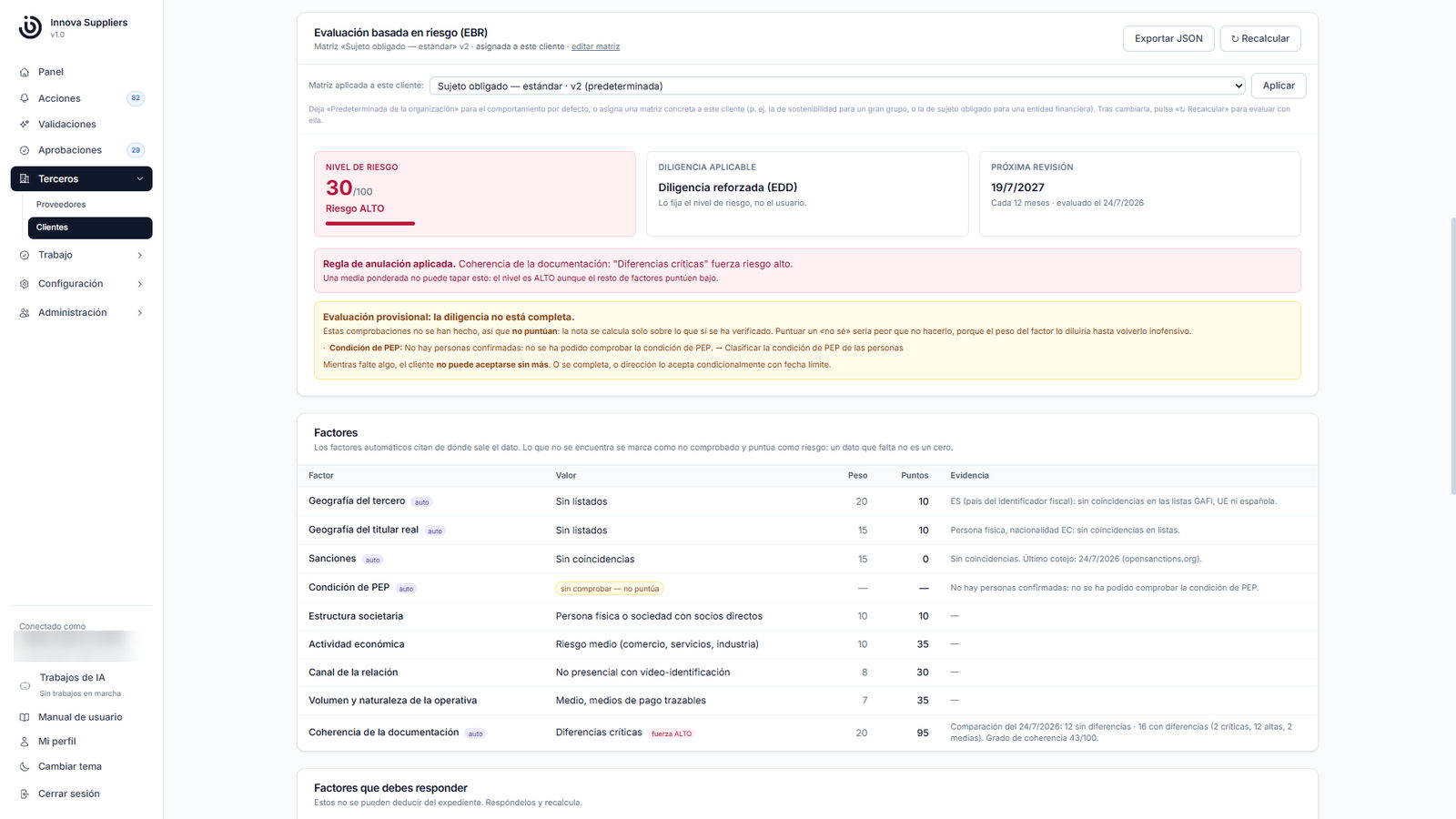The height and width of the screenshot is (819, 1456).
Task: Click 'No presencial con vídeo-identificación' value
Action: pos(642,672)
